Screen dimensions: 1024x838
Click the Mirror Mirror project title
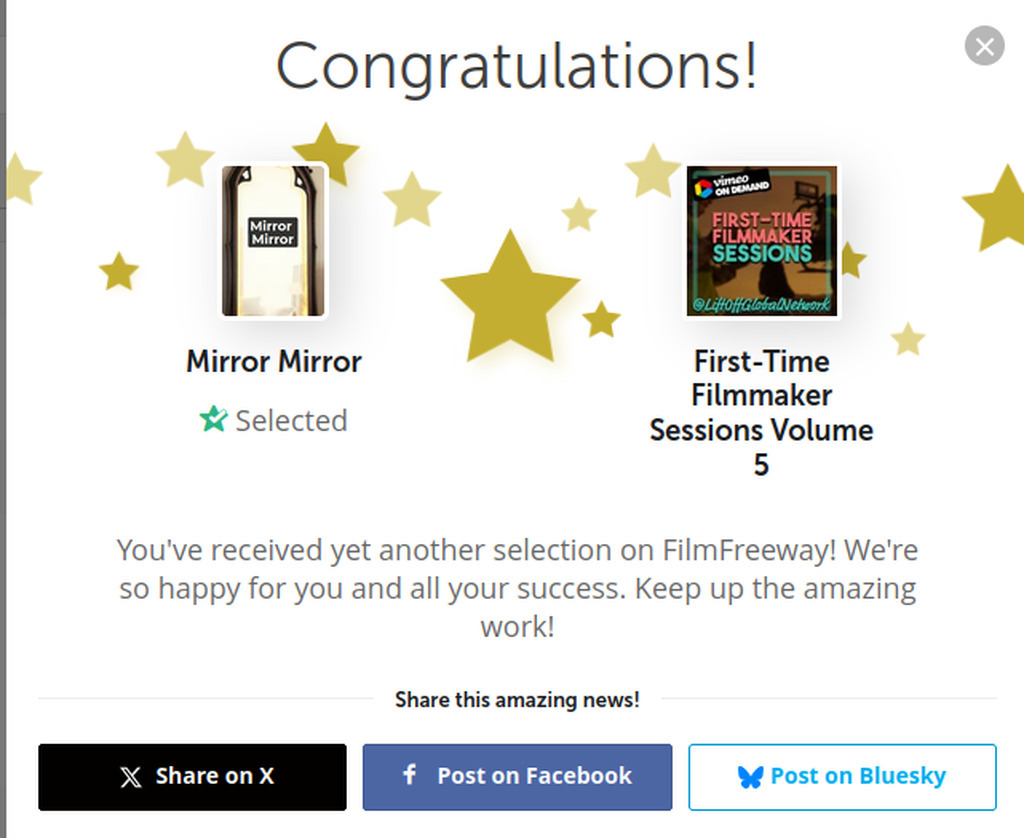click(x=274, y=362)
